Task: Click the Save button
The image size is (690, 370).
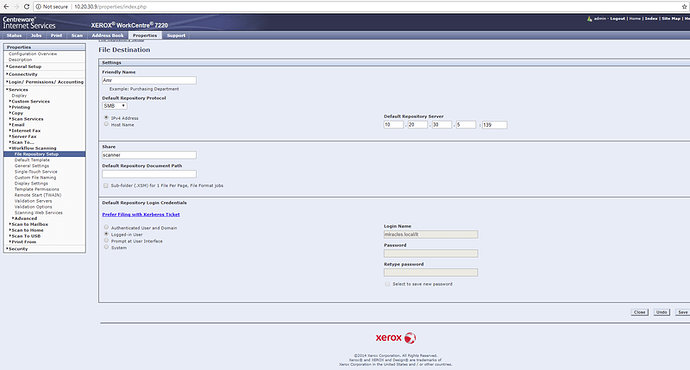Action: (683, 312)
